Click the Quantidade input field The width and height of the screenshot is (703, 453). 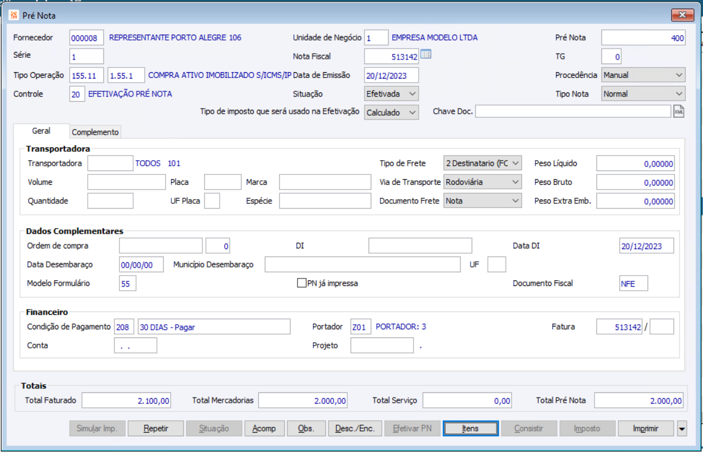pos(110,201)
